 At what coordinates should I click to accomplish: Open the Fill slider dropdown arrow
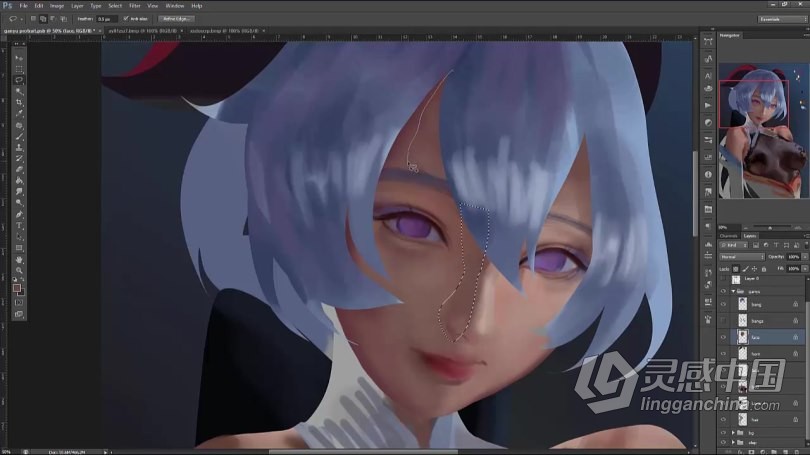click(805, 269)
